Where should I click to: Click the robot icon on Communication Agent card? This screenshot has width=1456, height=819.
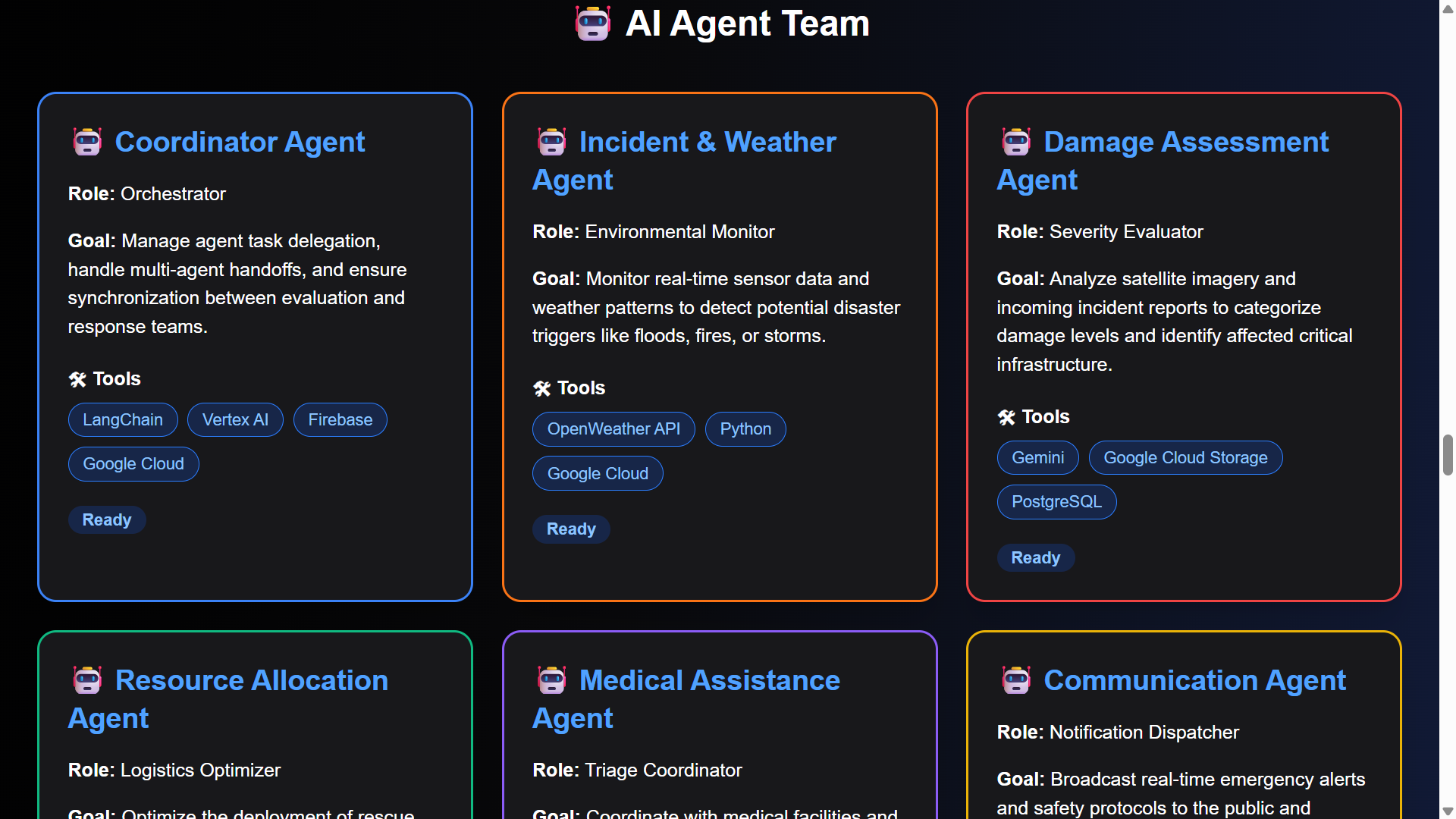(x=1016, y=680)
